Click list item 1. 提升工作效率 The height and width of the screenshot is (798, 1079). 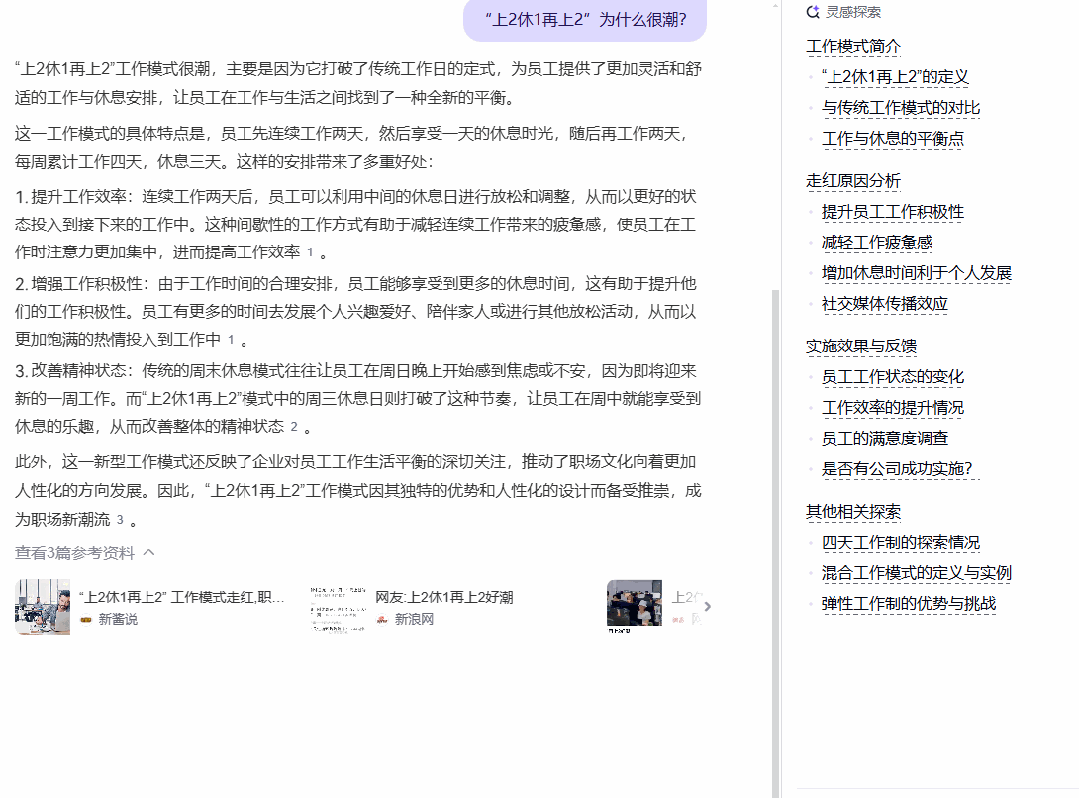pyautogui.click(x=356, y=225)
